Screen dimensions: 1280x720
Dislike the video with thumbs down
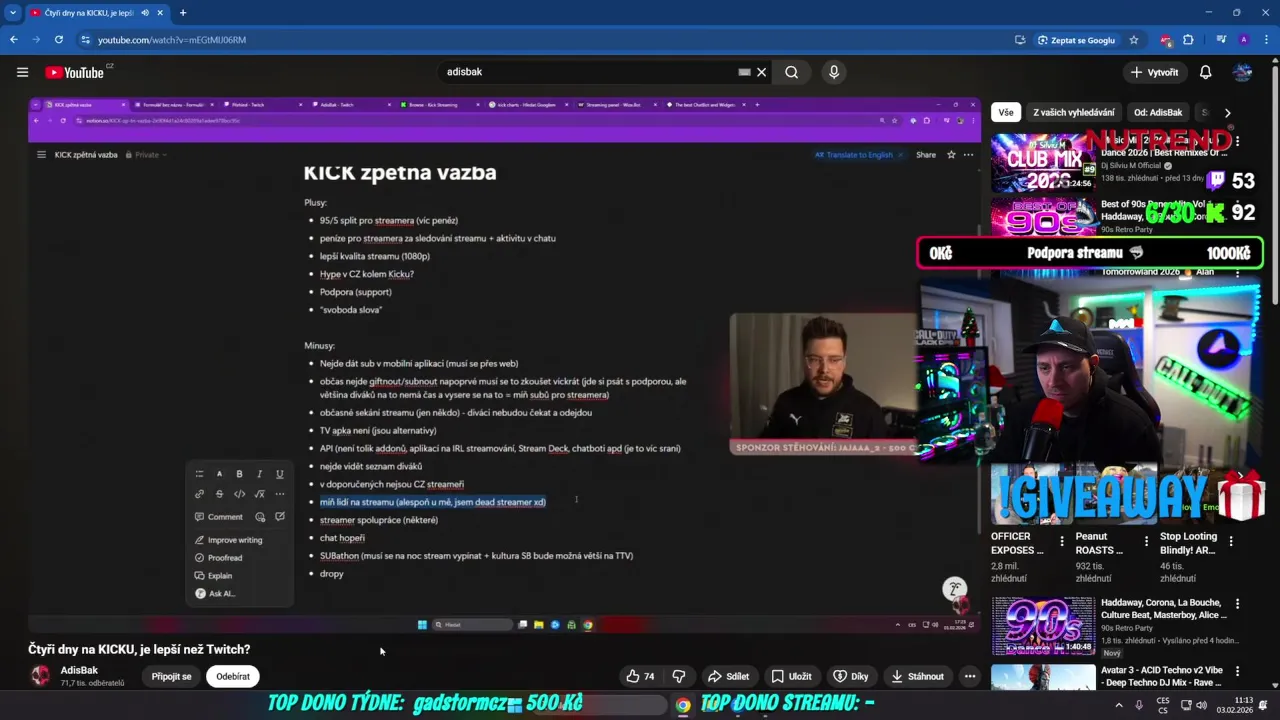point(679,676)
